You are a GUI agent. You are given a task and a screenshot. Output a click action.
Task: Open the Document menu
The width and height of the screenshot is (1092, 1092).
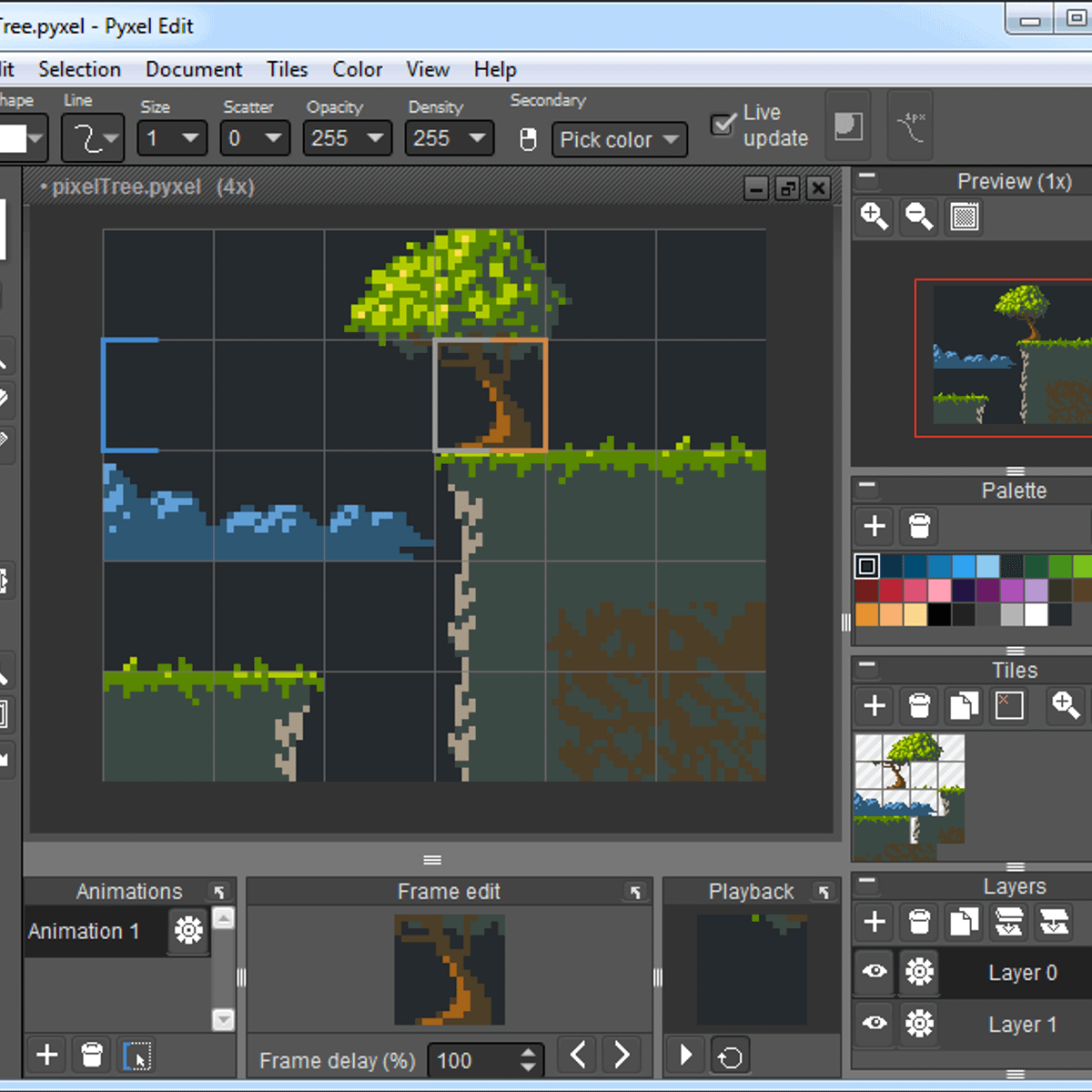pos(194,69)
